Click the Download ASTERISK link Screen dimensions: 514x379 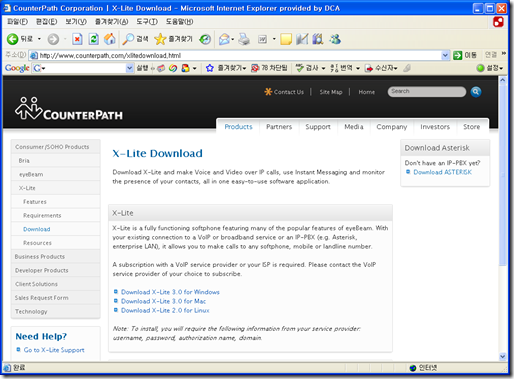click(x=443, y=172)
